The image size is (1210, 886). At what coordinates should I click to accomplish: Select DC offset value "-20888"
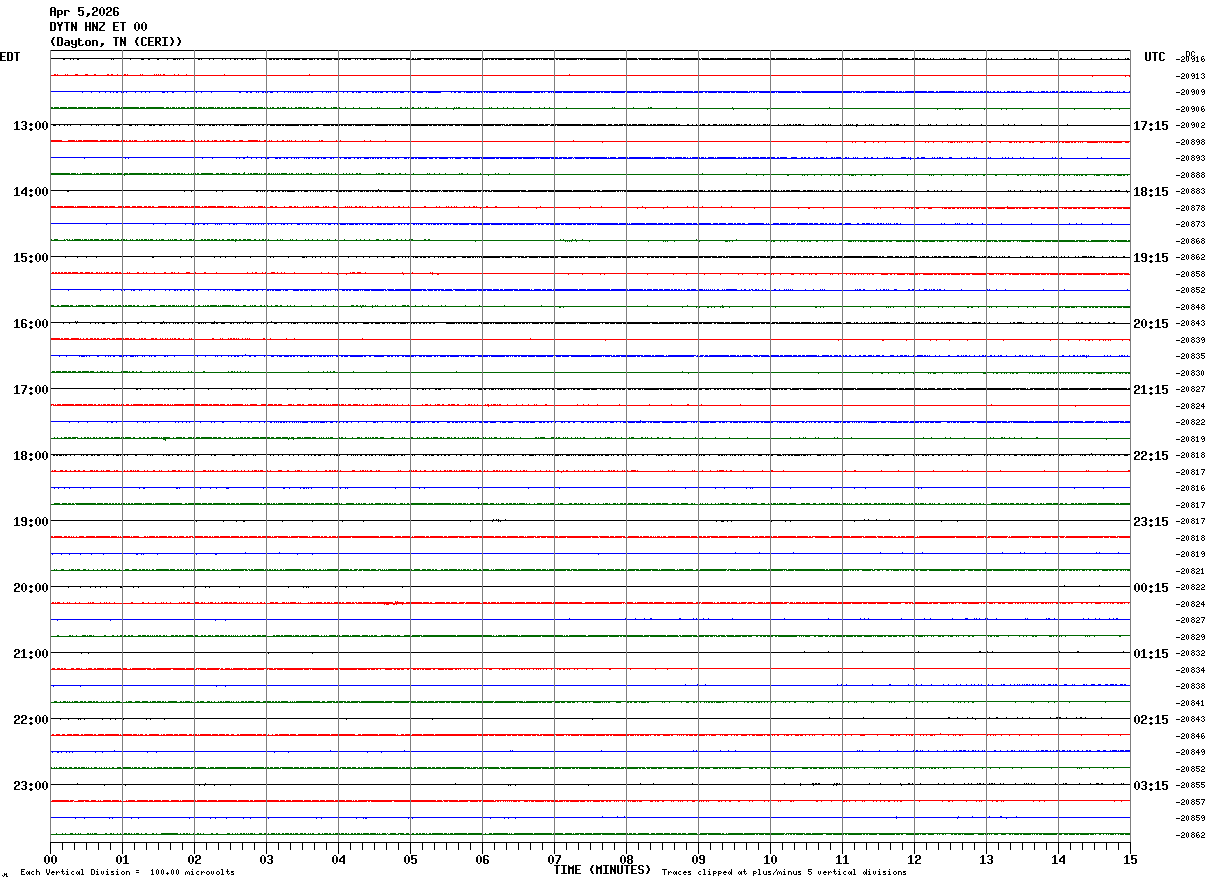coord(1190,175)
